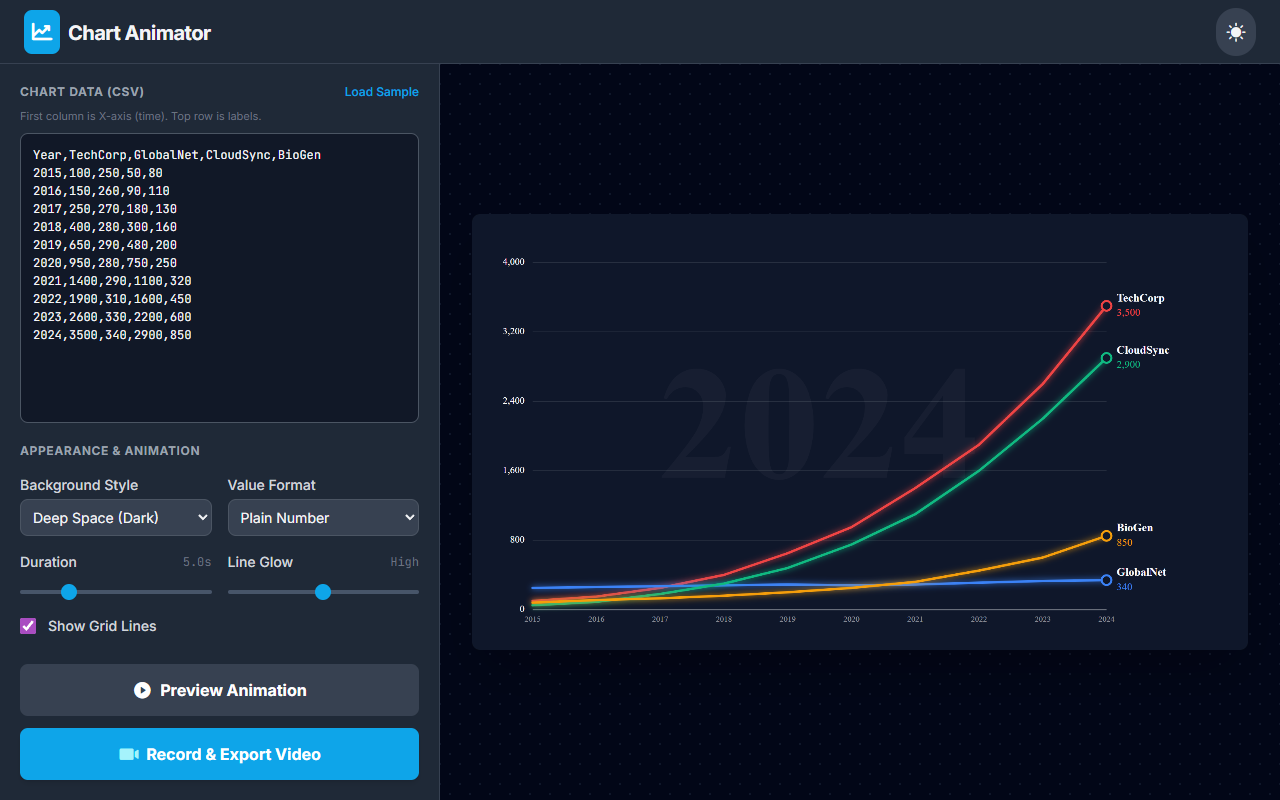Viewport: 1280px width, 800px height.
Task: Select the blue GlobalNet line endpoint marker
Action: pyautogui.click(x=1106, y=579)
